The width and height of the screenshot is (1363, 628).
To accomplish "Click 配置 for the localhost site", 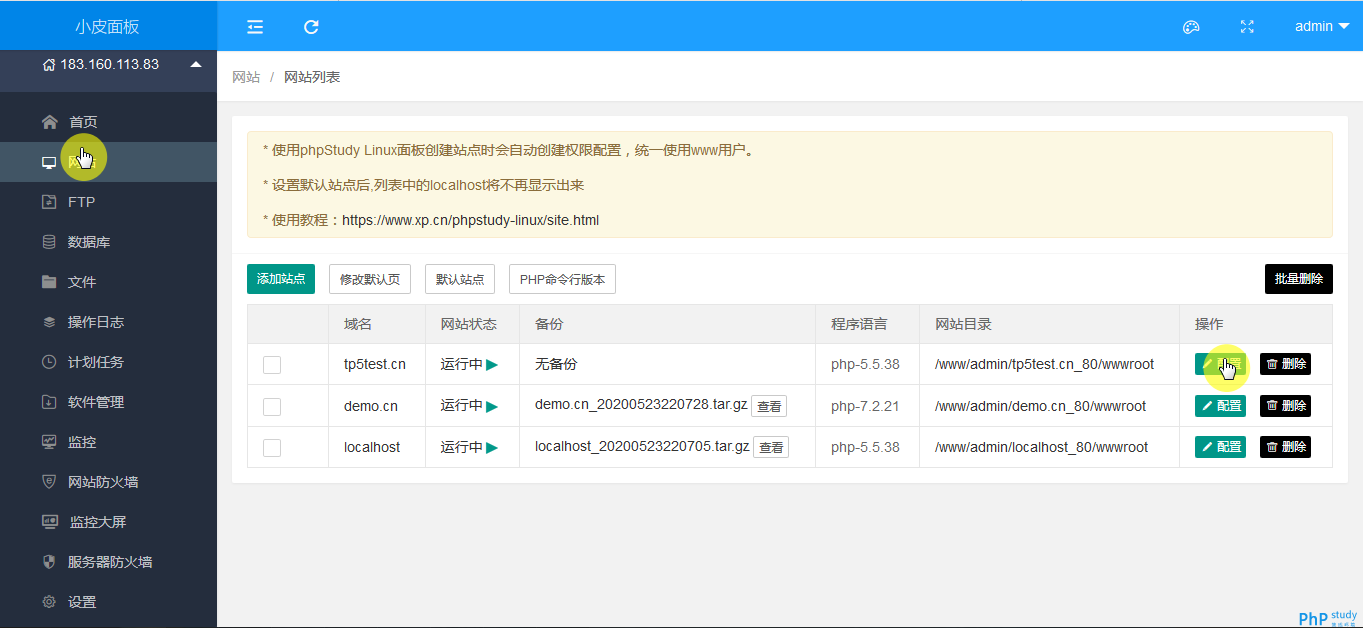I will 1220,447.
